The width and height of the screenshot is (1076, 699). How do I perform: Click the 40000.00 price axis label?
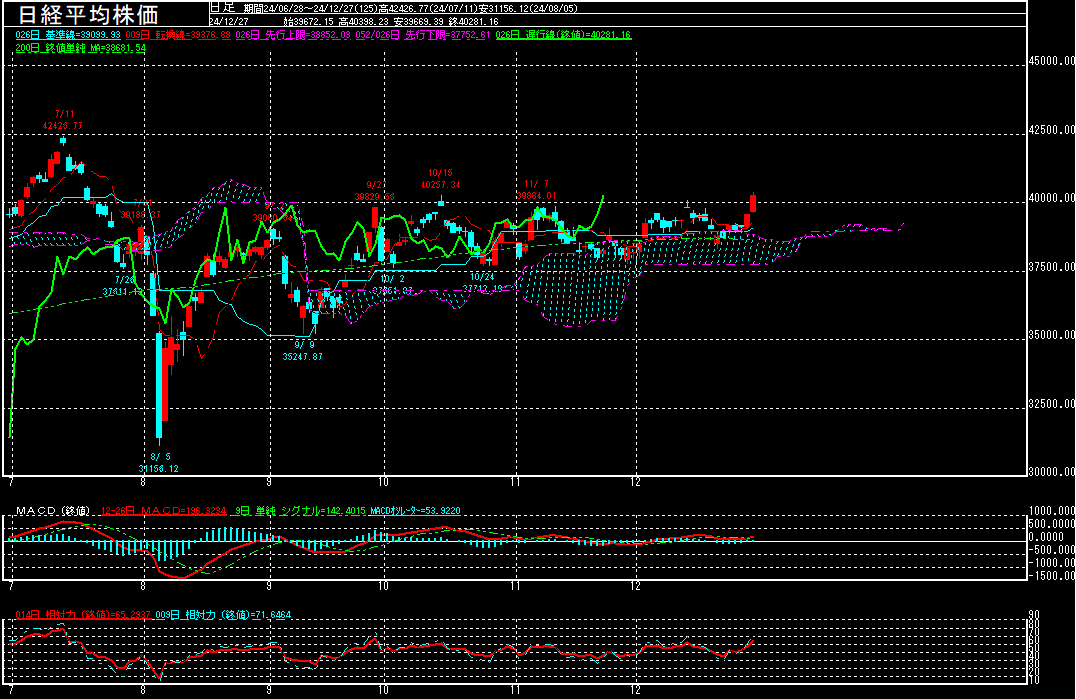click(1051, 198)
